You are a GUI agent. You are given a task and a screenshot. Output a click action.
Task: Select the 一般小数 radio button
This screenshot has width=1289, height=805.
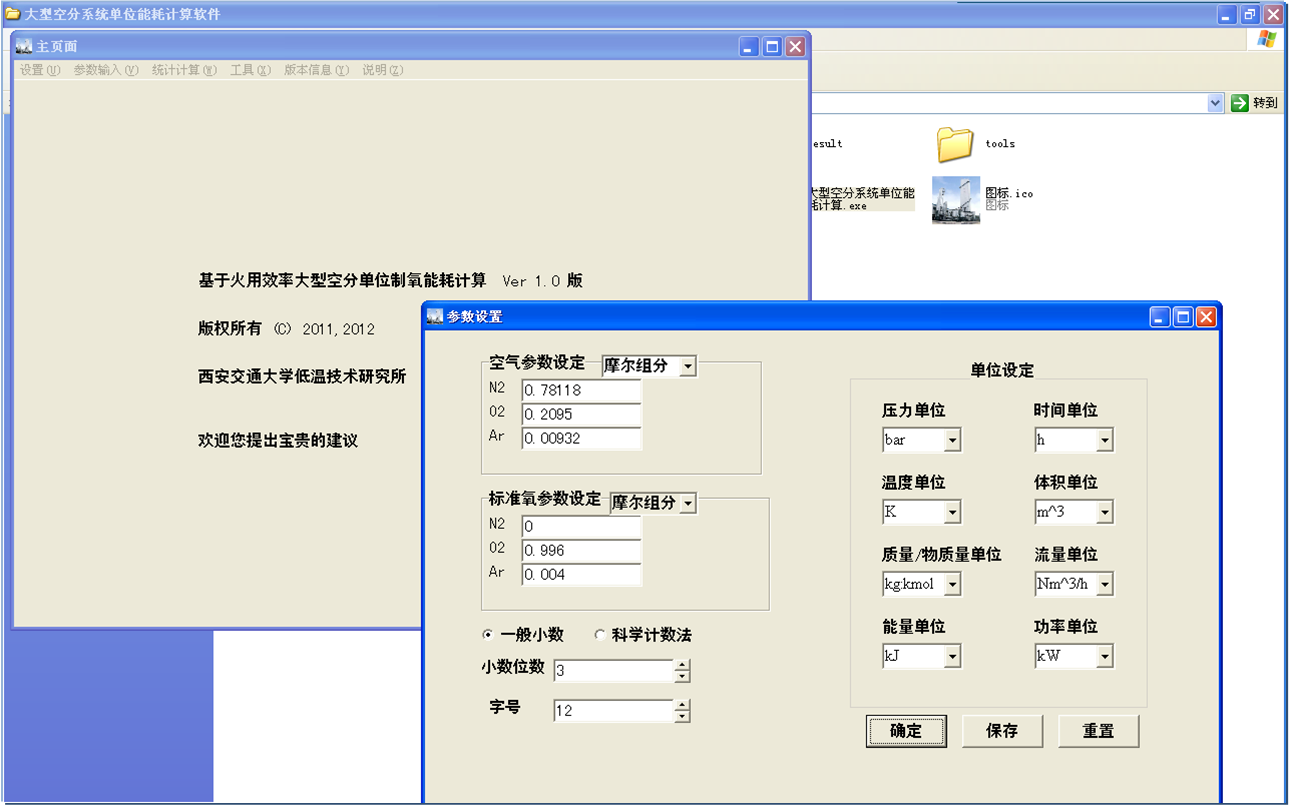click(488, 635)
